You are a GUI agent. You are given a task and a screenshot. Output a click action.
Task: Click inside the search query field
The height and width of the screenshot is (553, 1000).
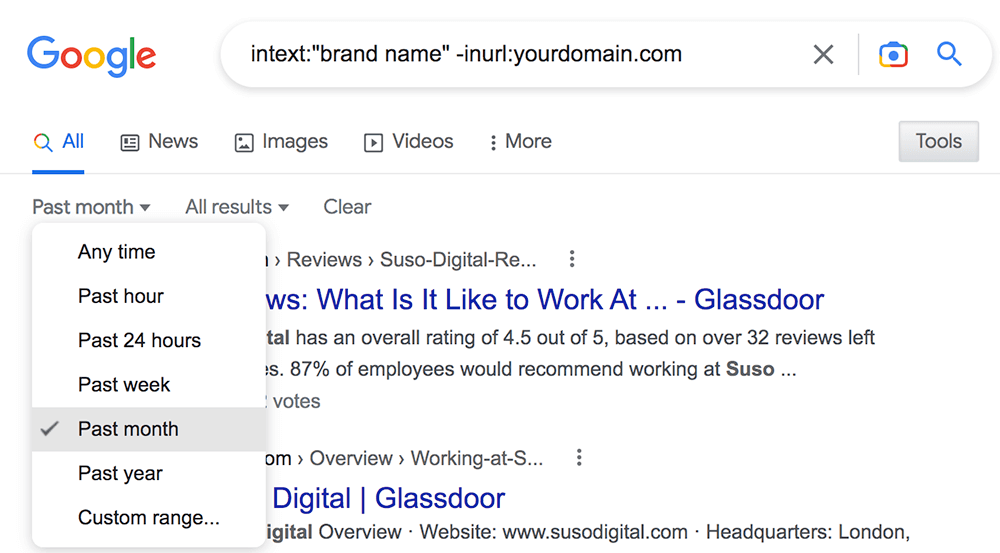(x=466, y=54)
